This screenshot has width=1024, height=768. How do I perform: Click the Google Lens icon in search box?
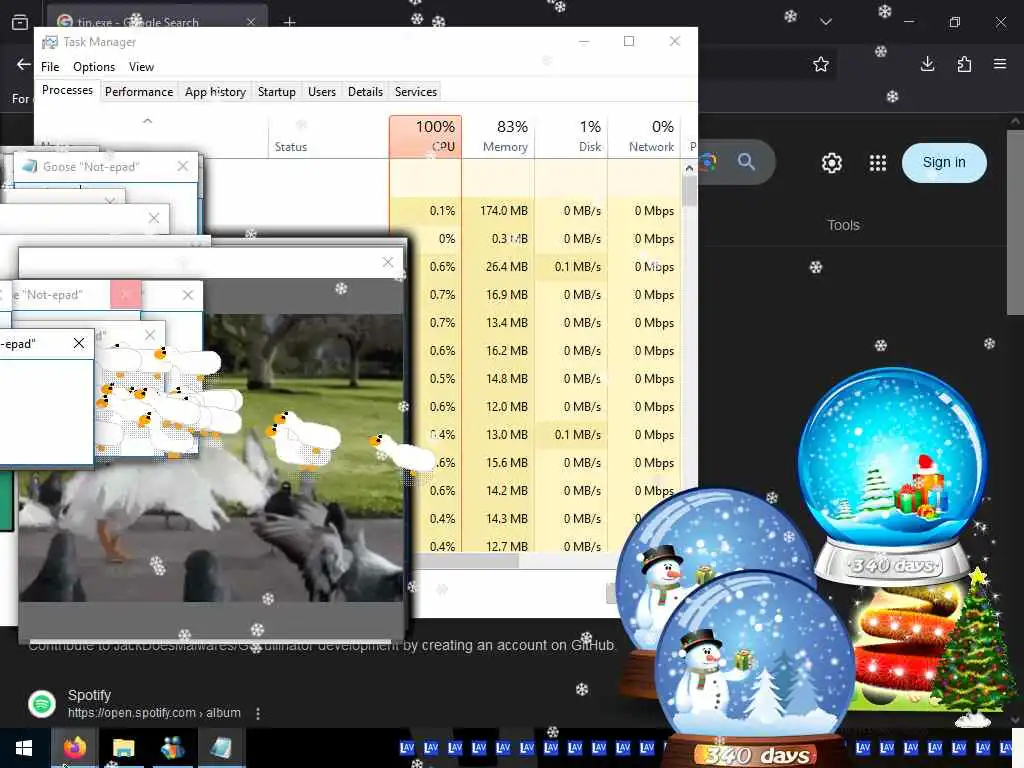pyautogui.click(x=709, y=161)
